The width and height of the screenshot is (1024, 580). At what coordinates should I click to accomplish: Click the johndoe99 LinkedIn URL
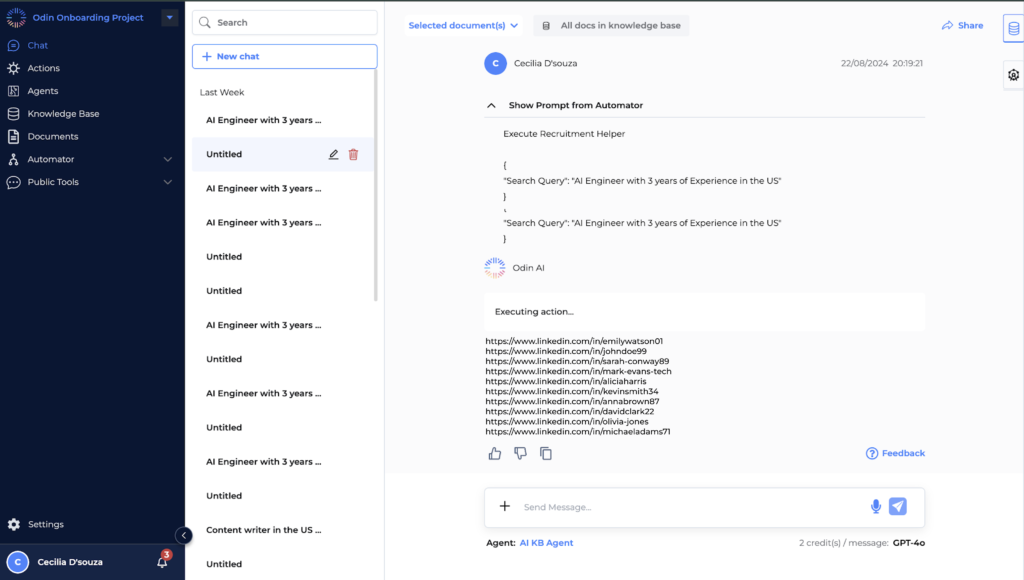pyautogui.click(x=566, y=351)
